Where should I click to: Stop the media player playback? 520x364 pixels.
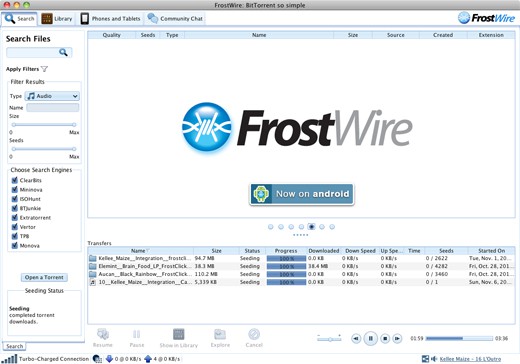pos(385,339)
